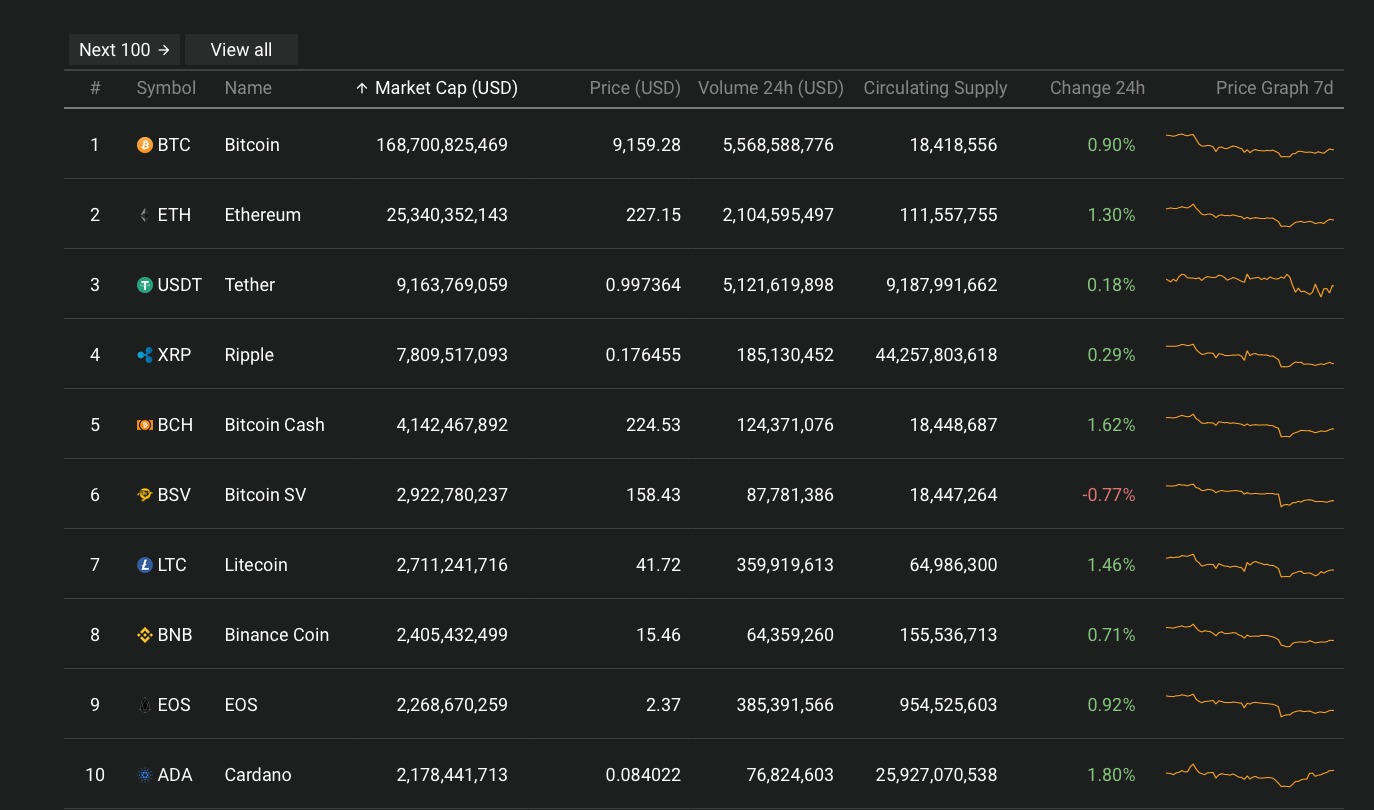Click Bitcoin change 0.90%
This screenshot has height=810, width=1374.
(1112, 145)
